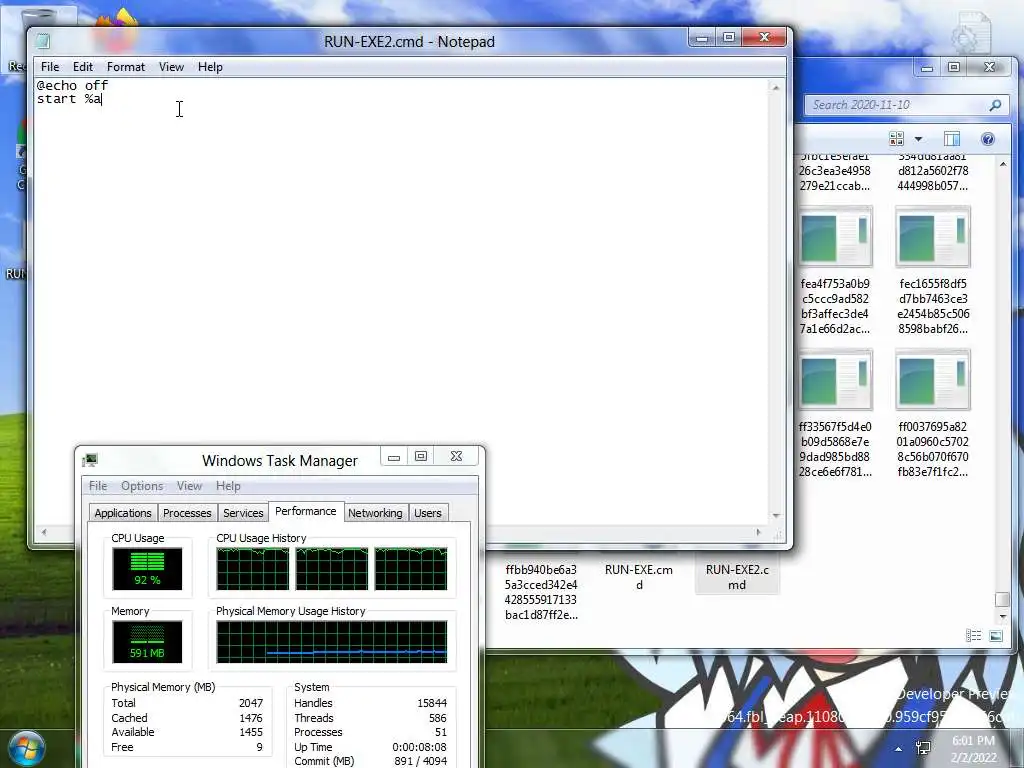
Task: Click the Physical Memory Total value 2047
Action: click(251, 703)
